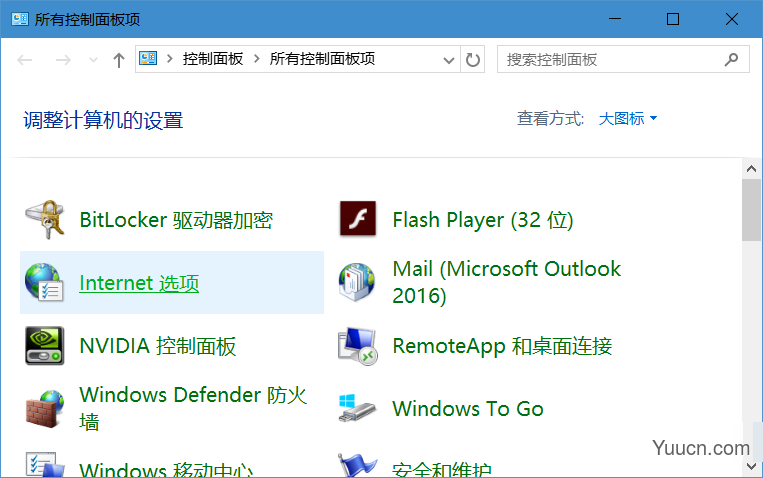This screenshot has width=763, height=478.
Task: Click the scrollbar down arrow
Action: coord(751,467)
